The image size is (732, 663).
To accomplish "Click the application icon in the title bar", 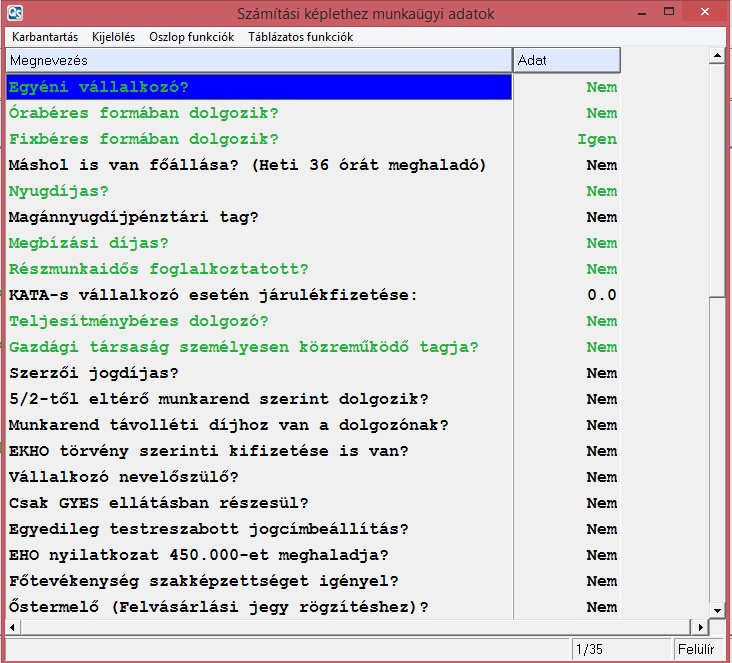I will click(16, 14).
